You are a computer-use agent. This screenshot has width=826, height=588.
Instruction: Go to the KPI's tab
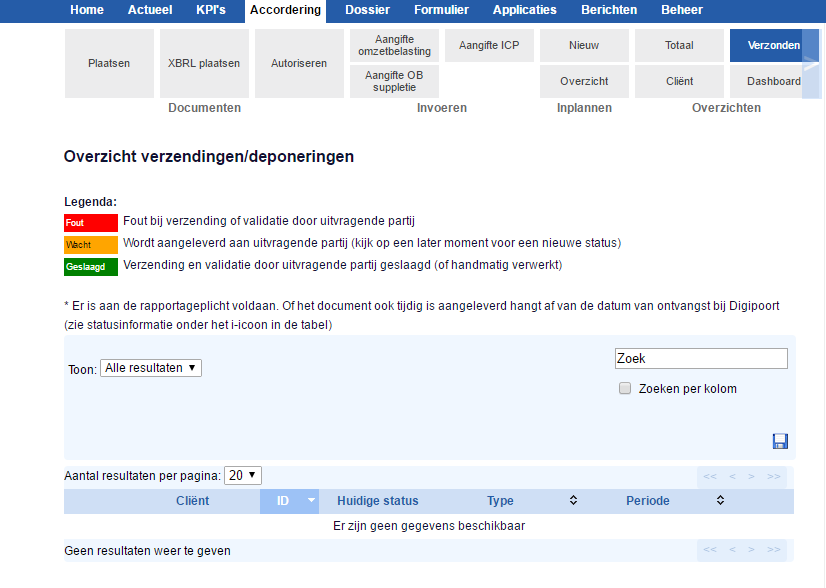(211, 10)
